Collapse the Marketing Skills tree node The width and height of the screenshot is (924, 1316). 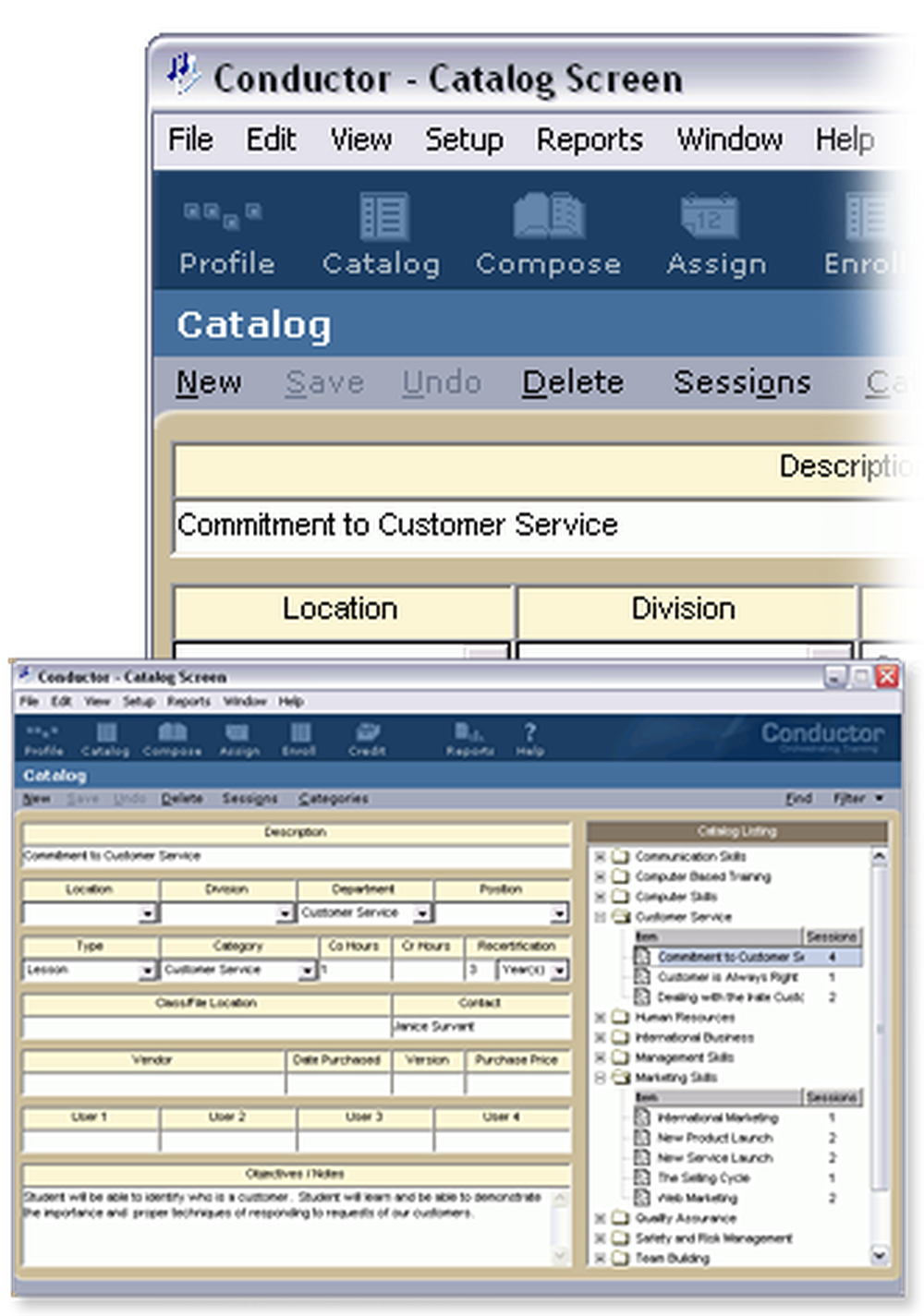point(601,1078)
